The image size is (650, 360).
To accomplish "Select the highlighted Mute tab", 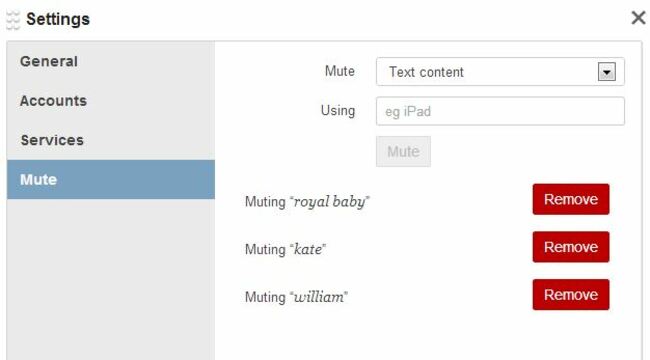I will (x=111, y=180).
